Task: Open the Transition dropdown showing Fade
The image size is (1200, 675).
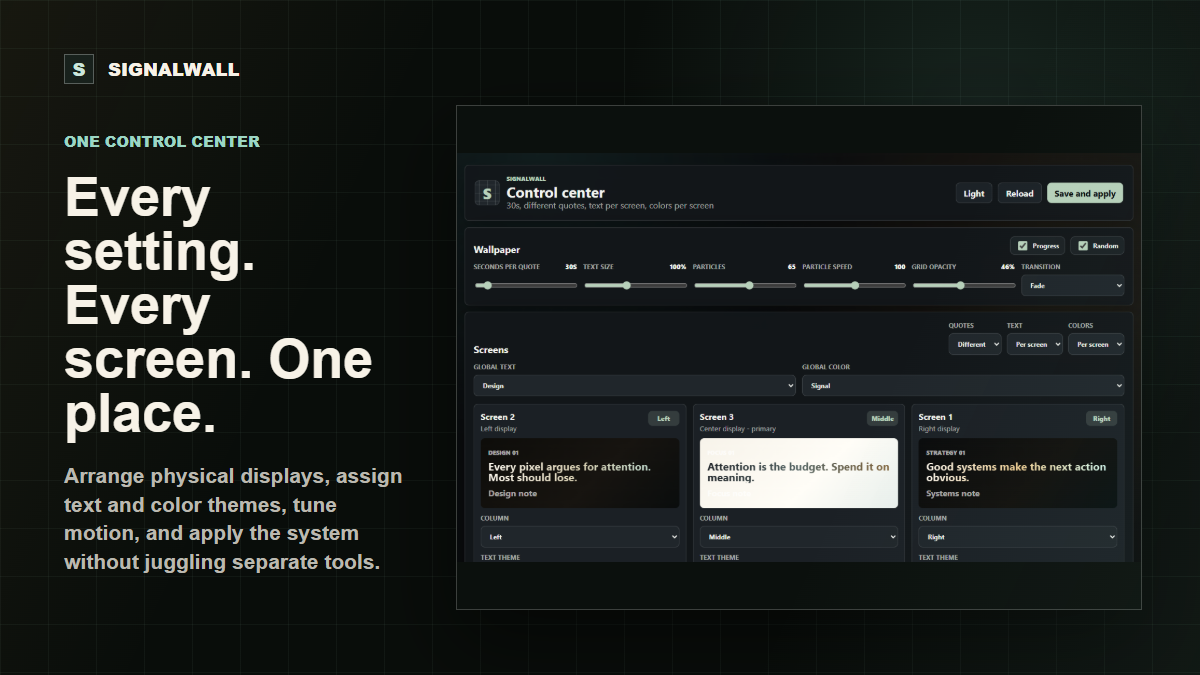Action: (1072, 285)
